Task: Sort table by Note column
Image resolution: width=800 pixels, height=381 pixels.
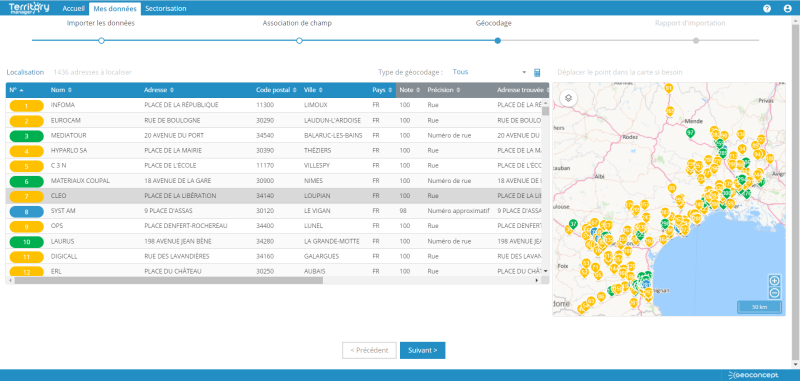Action: [x=409, y=90]
